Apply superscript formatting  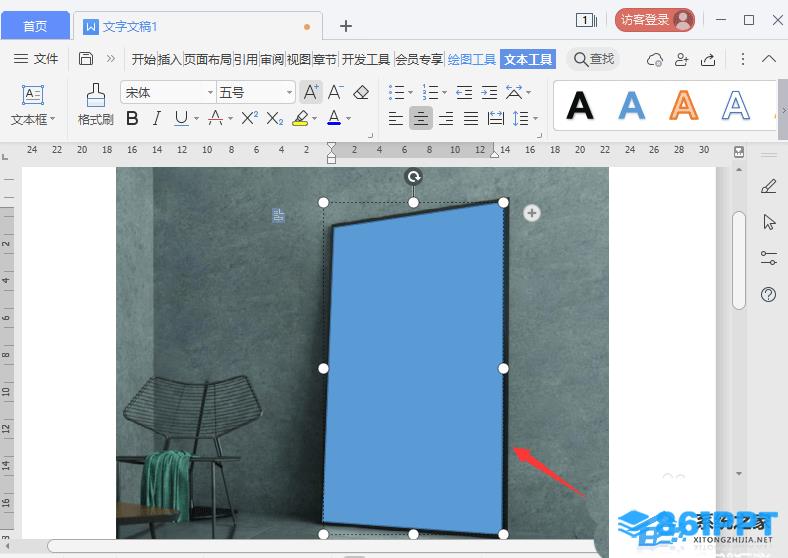249,119
